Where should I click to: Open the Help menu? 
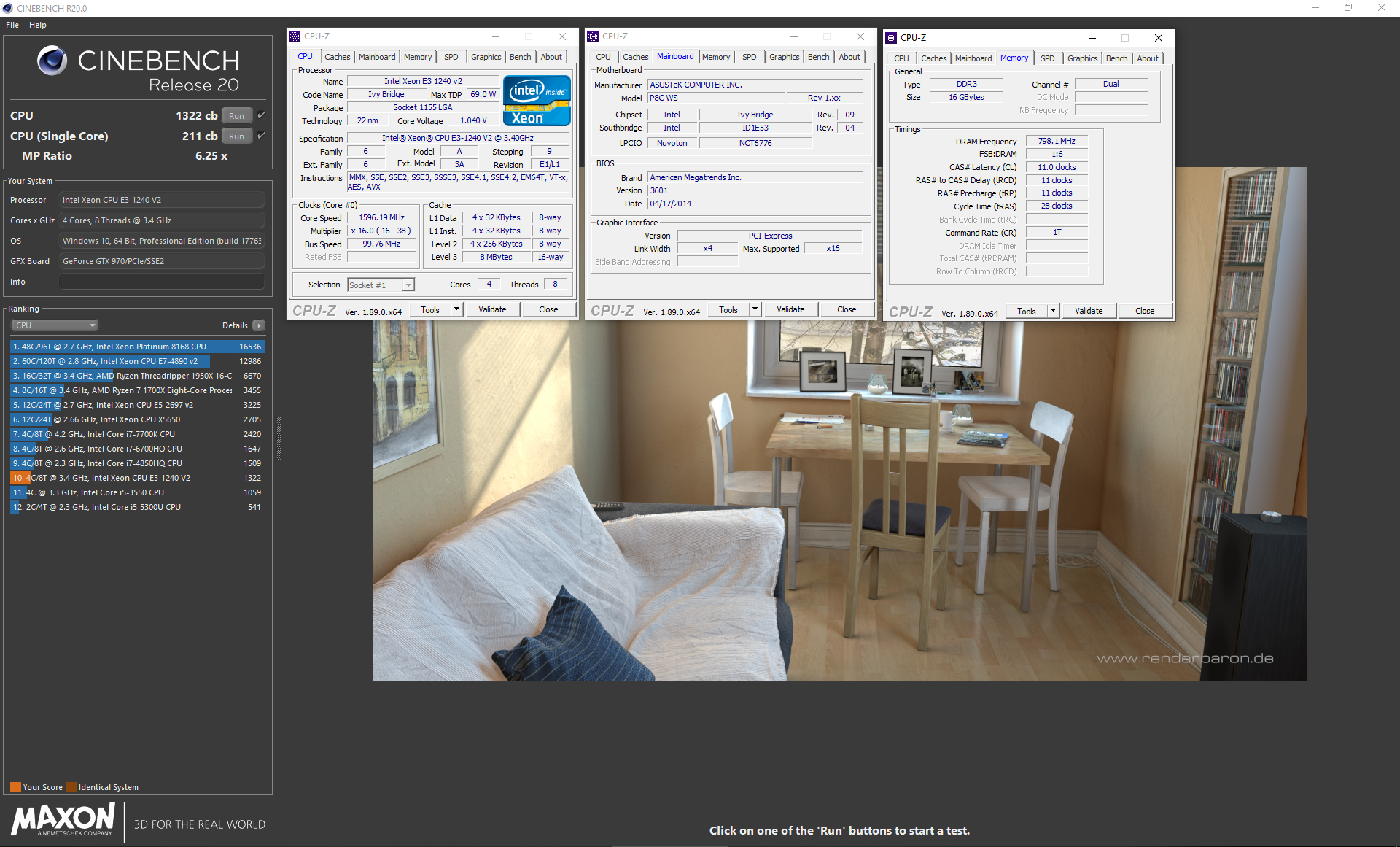click(38, 25)
